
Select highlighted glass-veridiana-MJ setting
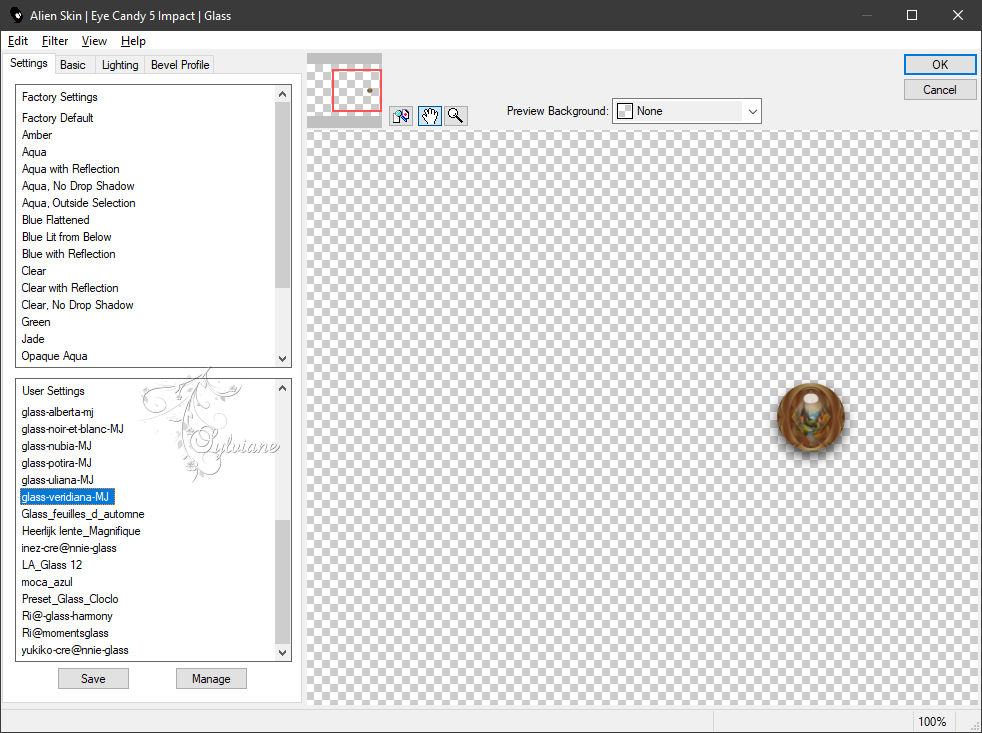point(67,497)
